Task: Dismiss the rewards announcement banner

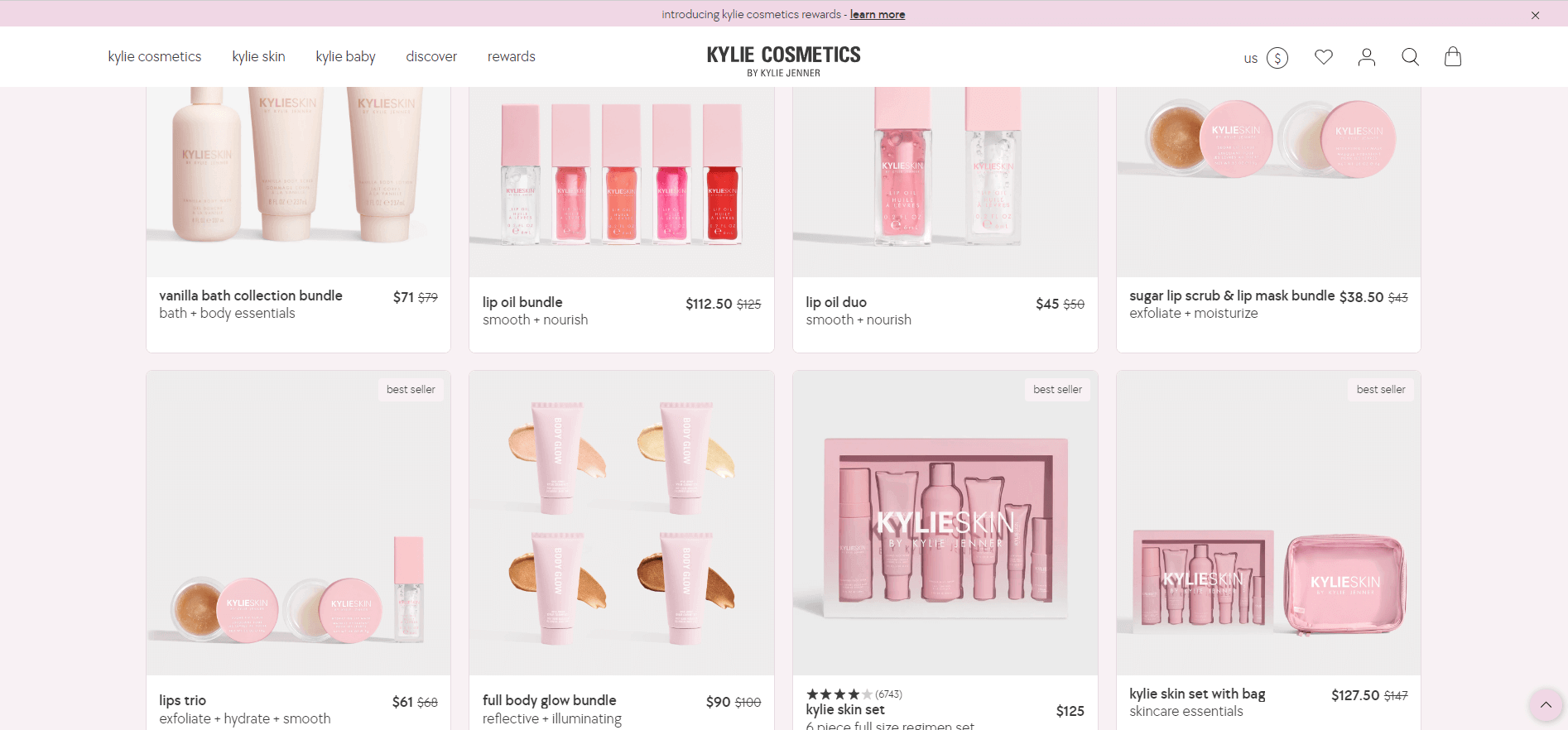Action: [1535, 15]
